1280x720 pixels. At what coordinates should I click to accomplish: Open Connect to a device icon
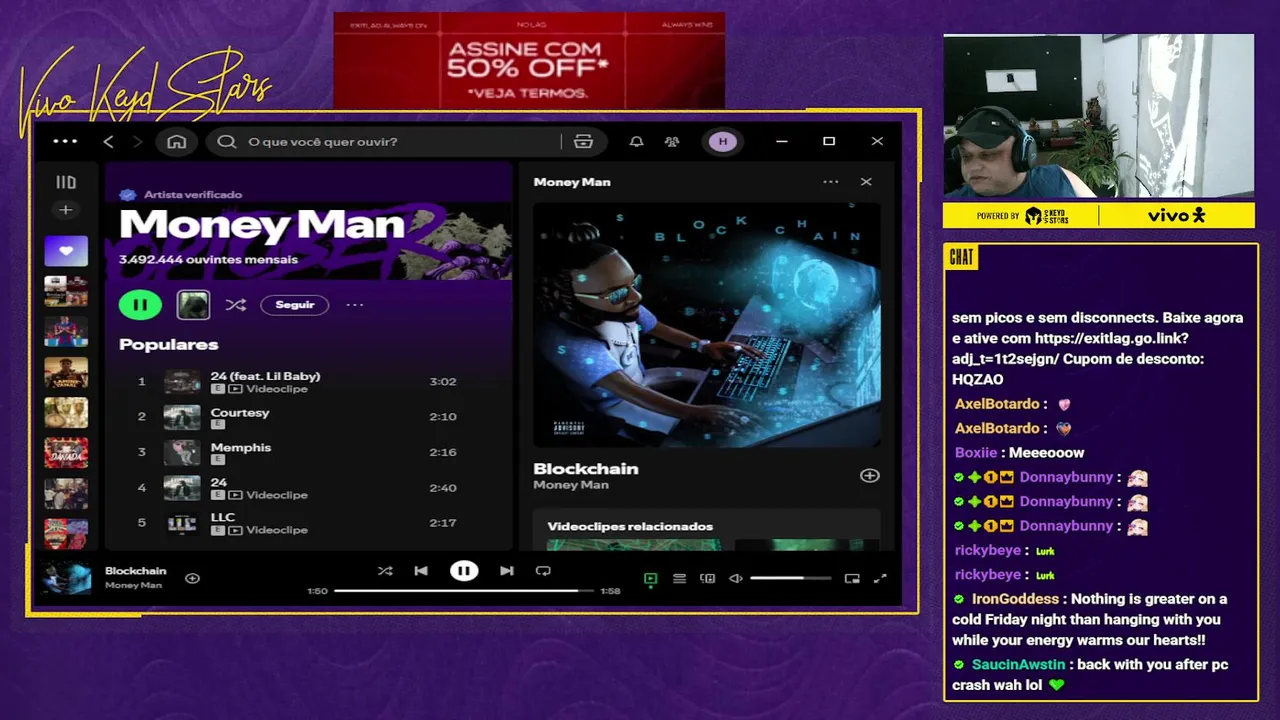click(x=708, y=578)
